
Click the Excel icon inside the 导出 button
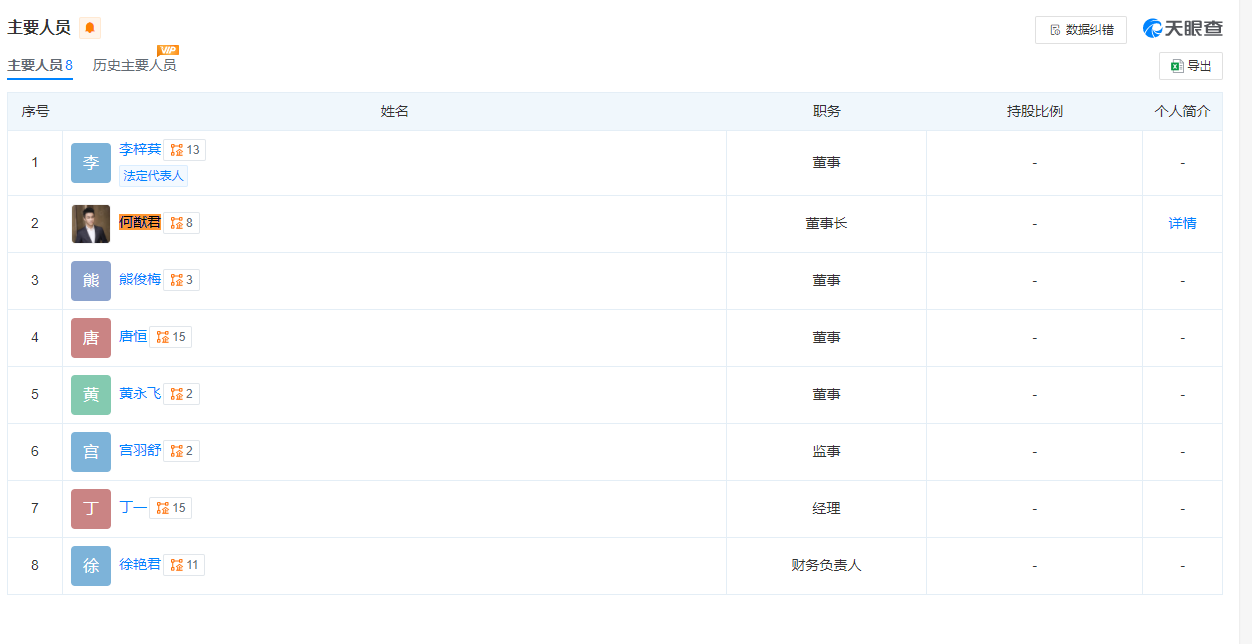(1176, 65)
